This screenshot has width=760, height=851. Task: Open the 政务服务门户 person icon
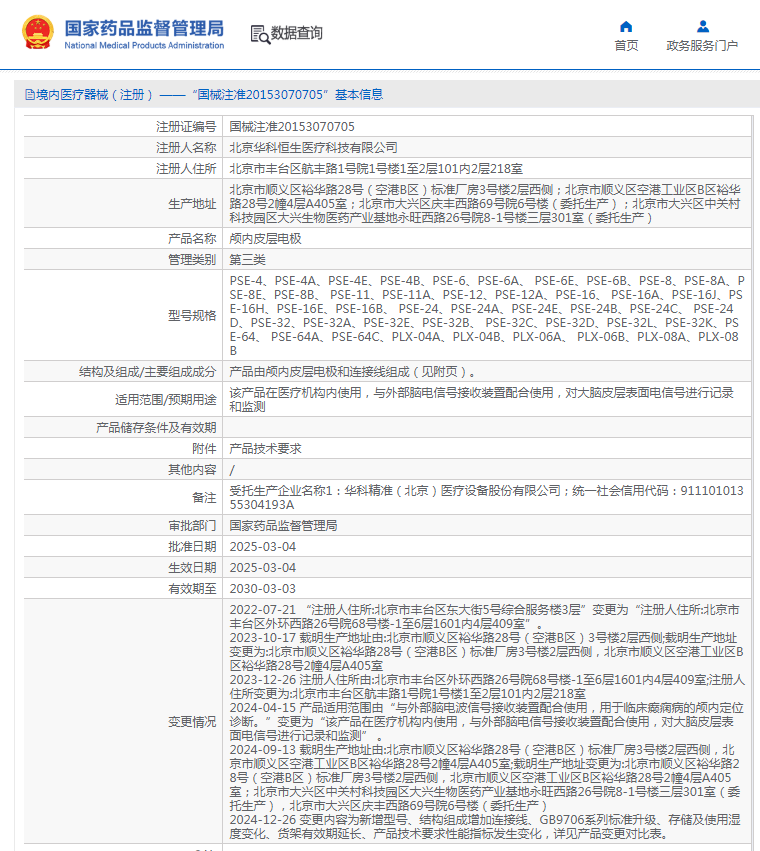click(702, 26)
